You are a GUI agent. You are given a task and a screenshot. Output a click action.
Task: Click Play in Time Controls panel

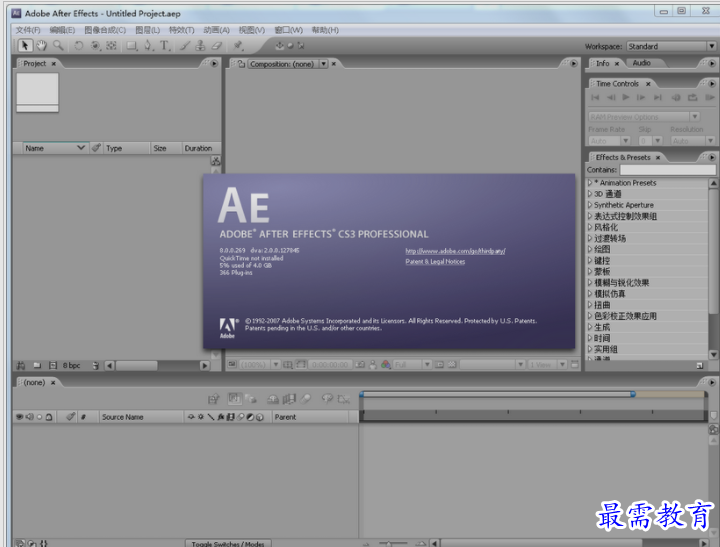pyautogui.click(x=625, y=97)
